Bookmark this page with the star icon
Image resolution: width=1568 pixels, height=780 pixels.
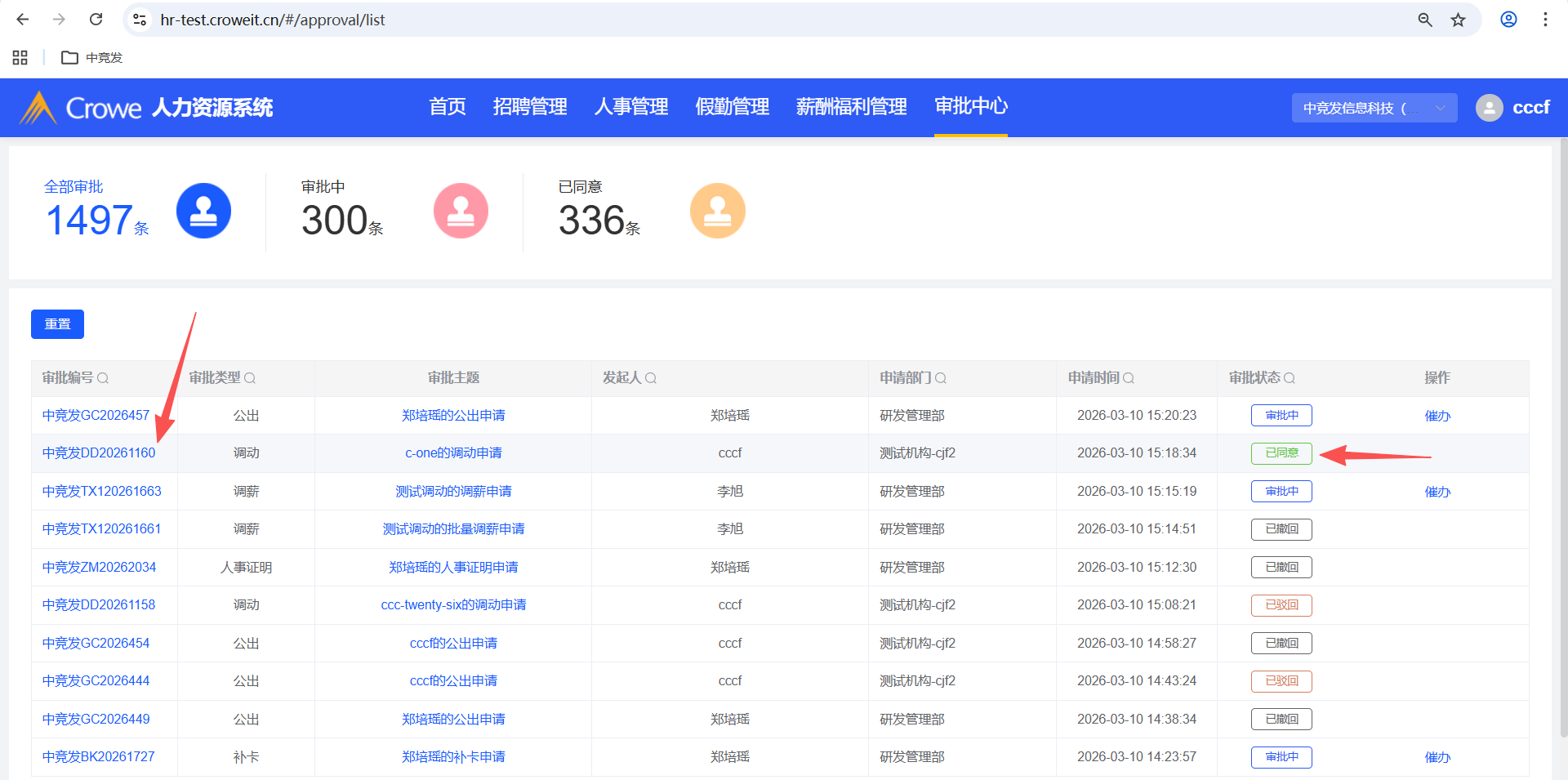click(1458, 20)
